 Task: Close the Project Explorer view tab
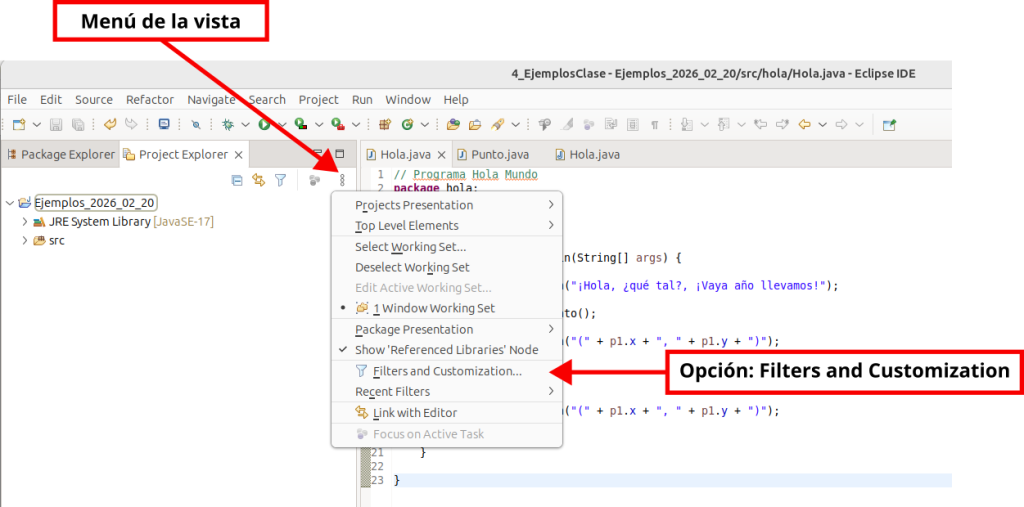click(238, 155)
